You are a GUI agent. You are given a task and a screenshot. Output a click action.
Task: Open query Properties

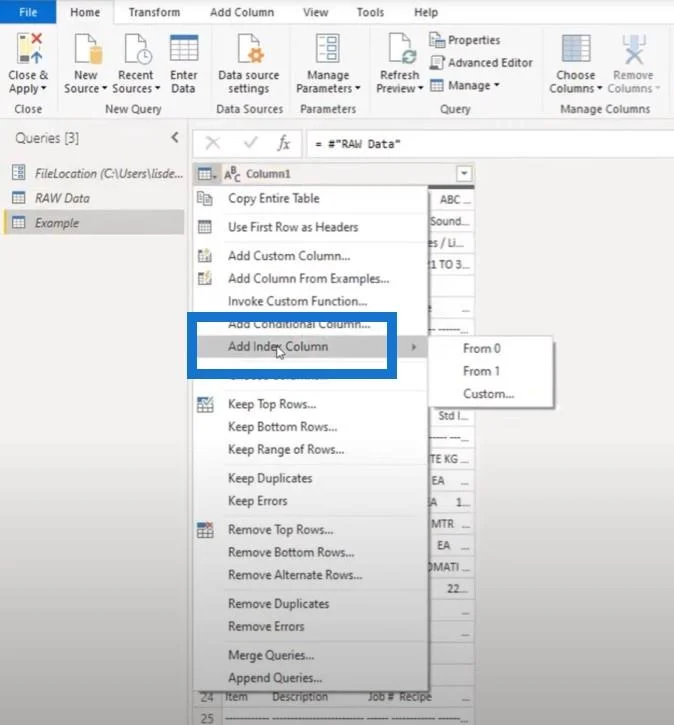(465, 40)
